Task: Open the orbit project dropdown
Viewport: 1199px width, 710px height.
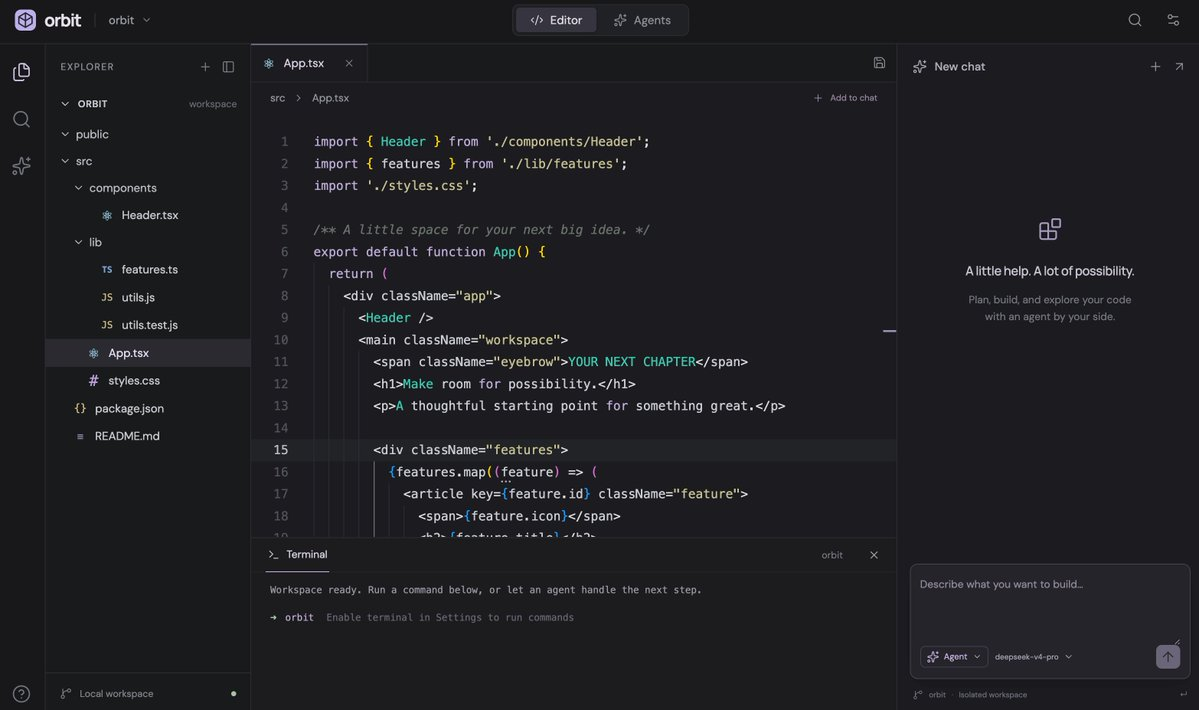Action: click(129, 20)
